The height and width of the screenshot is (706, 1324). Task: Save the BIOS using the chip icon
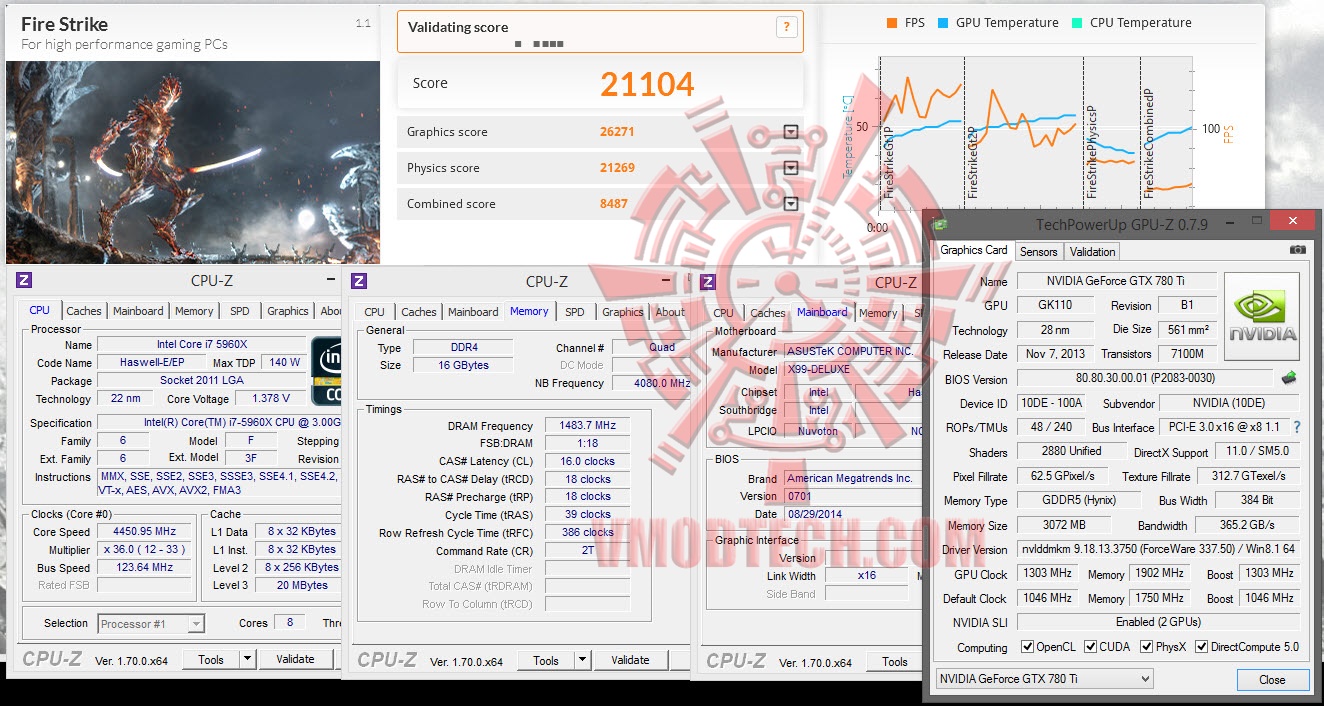(x=1291, y=379)
